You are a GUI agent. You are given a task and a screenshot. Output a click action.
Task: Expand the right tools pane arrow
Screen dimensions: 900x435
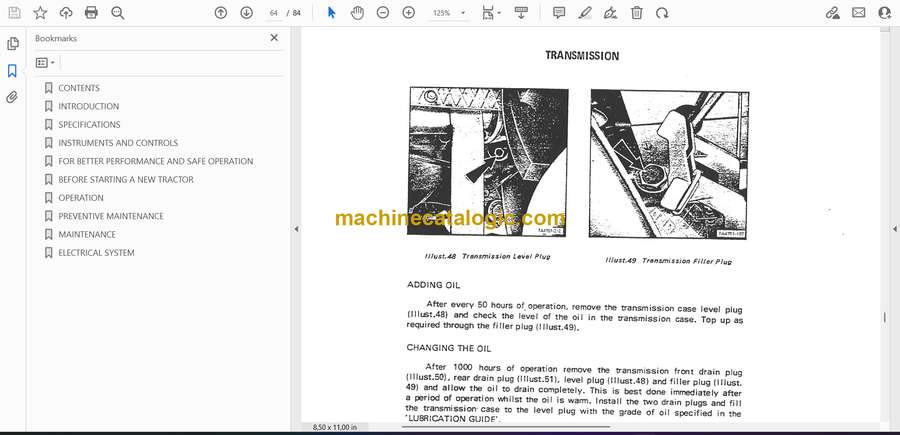point(894,229)
